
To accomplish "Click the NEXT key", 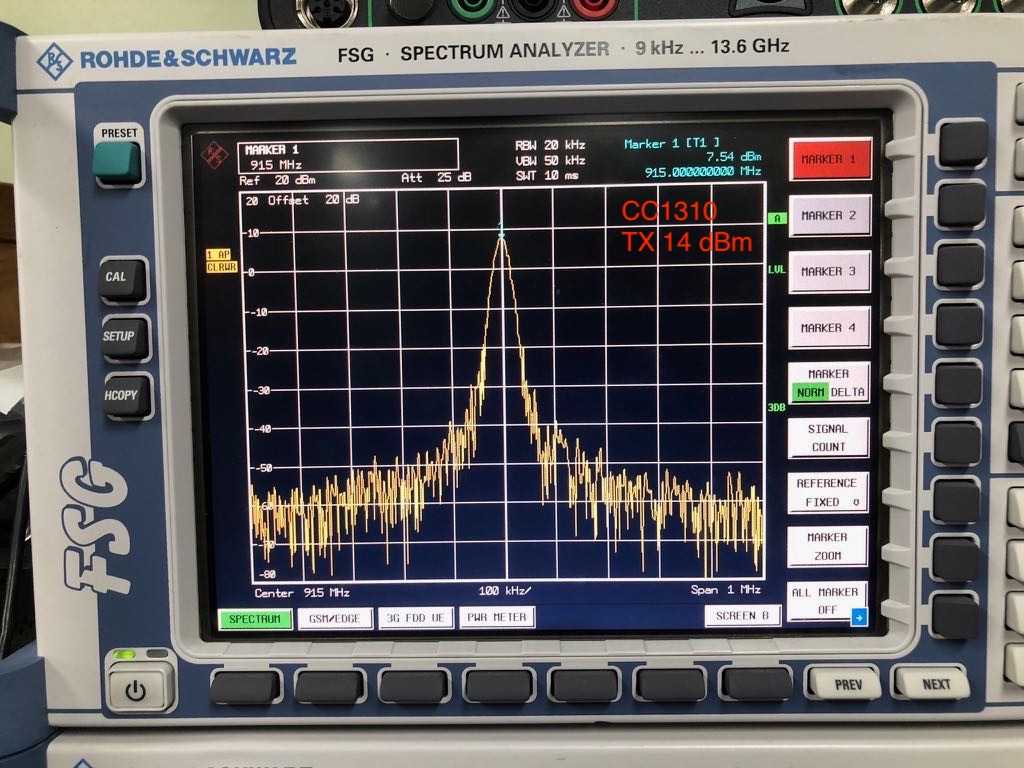I will point(935,684).
